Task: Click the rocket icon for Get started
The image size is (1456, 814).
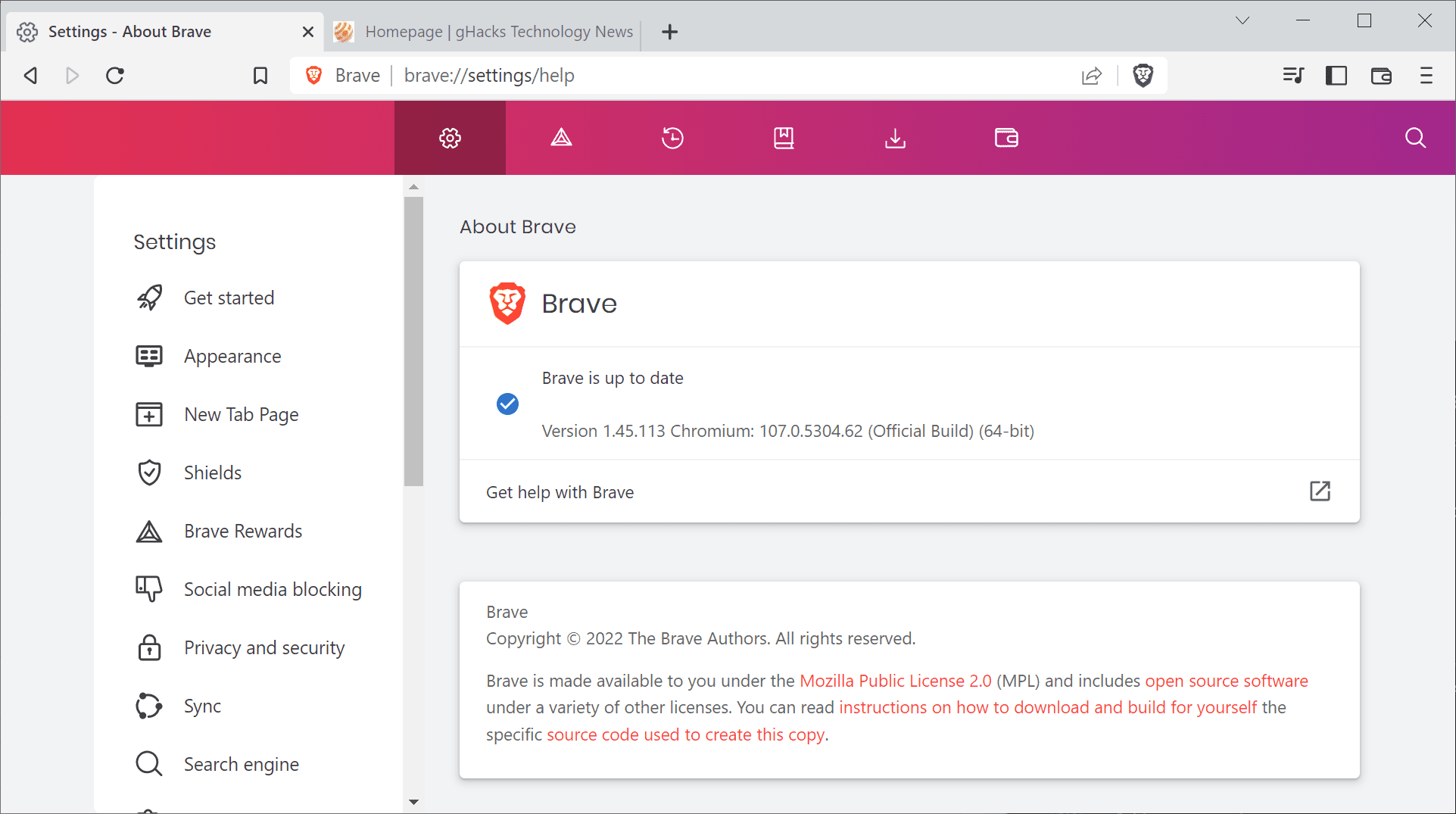Action: 149,298
